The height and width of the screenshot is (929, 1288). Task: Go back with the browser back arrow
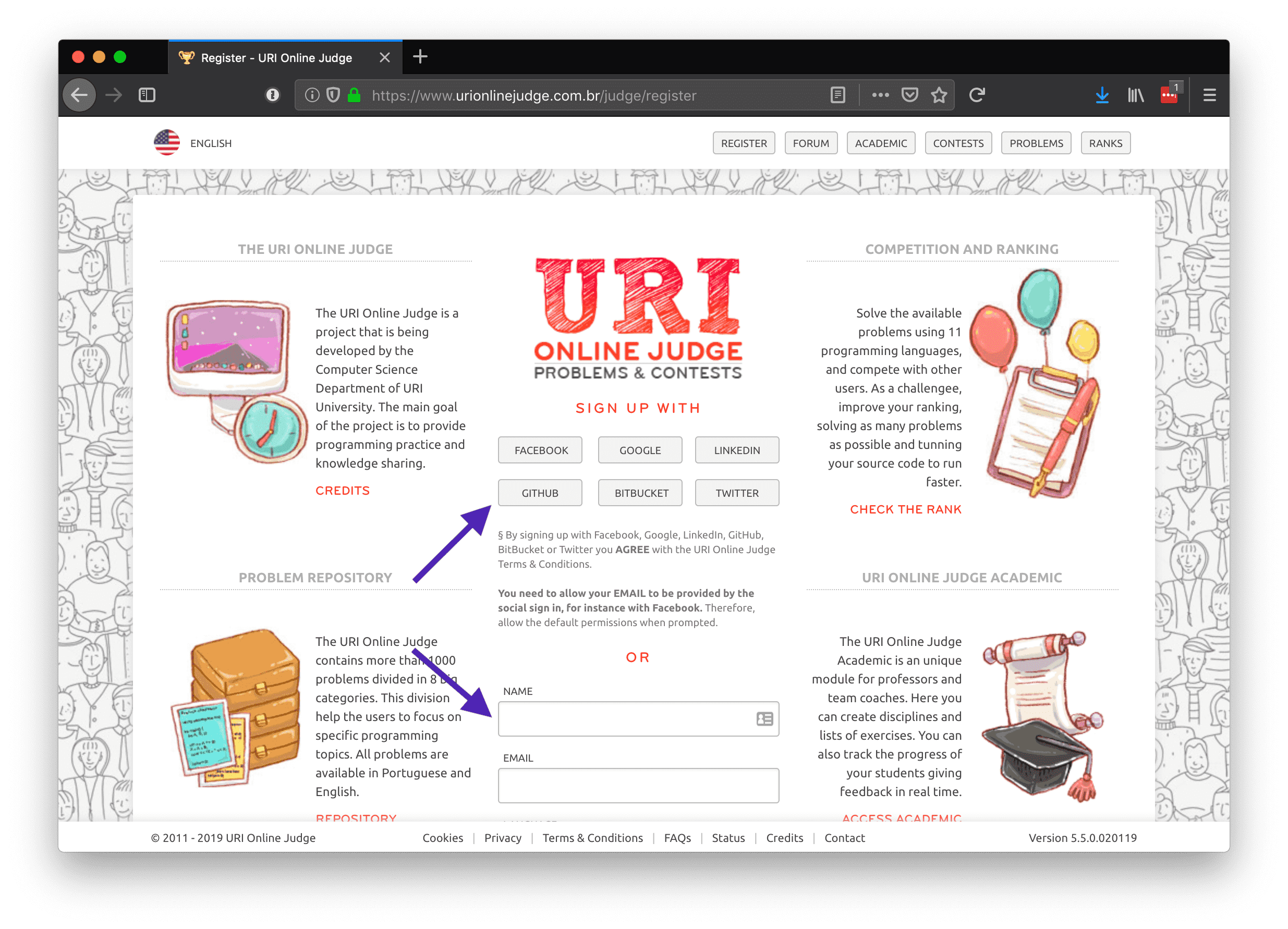(79, 95)
